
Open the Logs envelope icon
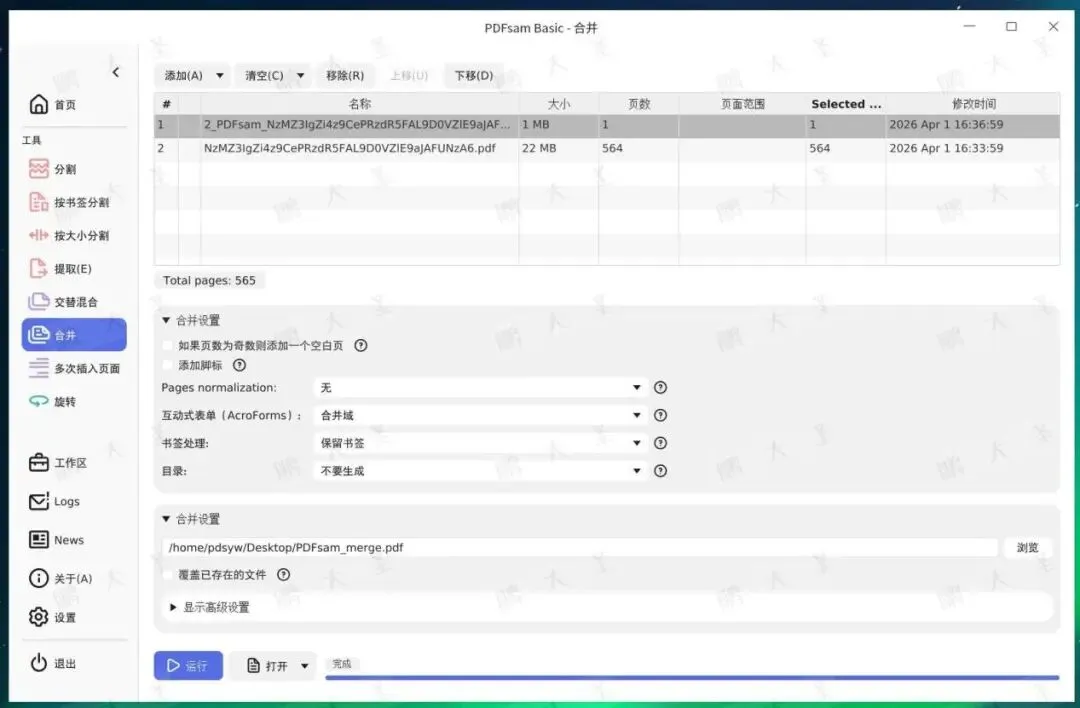tap(39, 501)
